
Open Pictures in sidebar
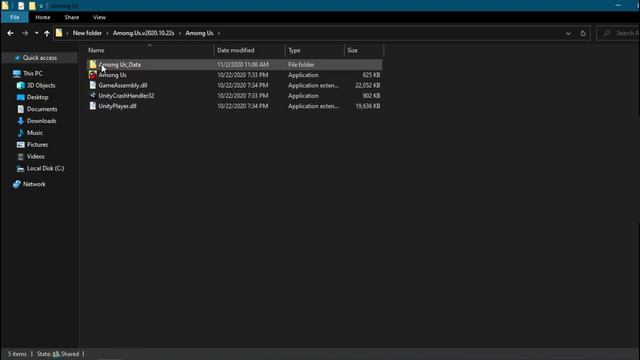tap(37, 144)
